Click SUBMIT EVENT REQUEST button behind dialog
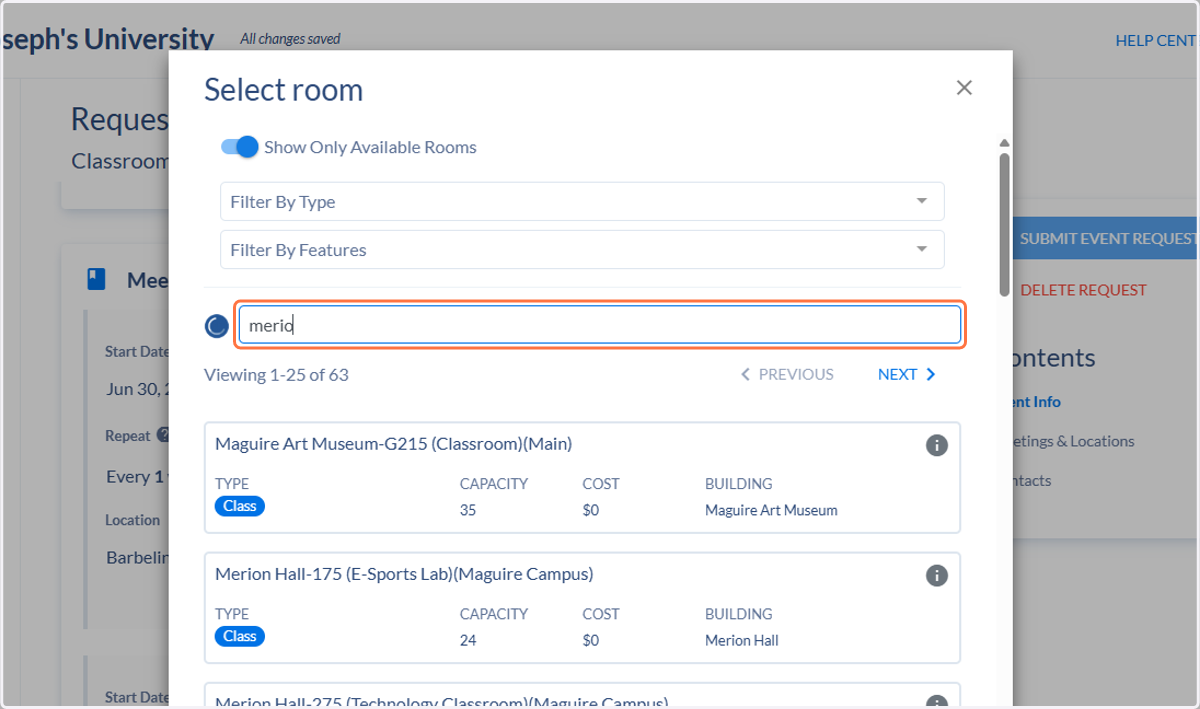 1105,239
